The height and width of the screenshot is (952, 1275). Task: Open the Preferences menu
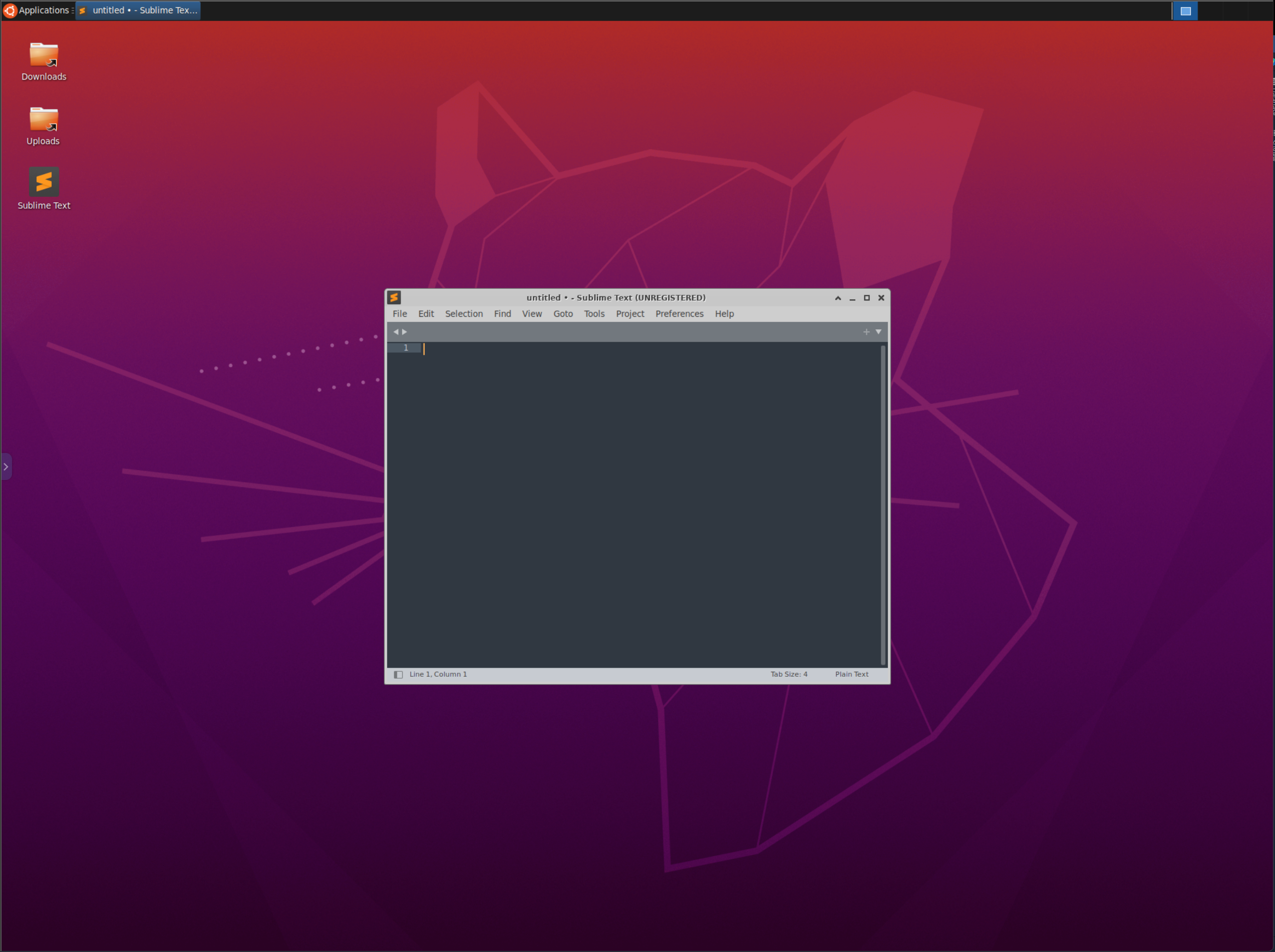[x=679, y=313]
